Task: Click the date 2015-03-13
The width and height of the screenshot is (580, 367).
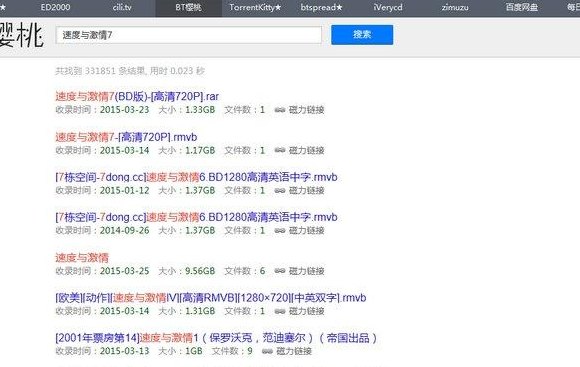Action: point(125,351)
